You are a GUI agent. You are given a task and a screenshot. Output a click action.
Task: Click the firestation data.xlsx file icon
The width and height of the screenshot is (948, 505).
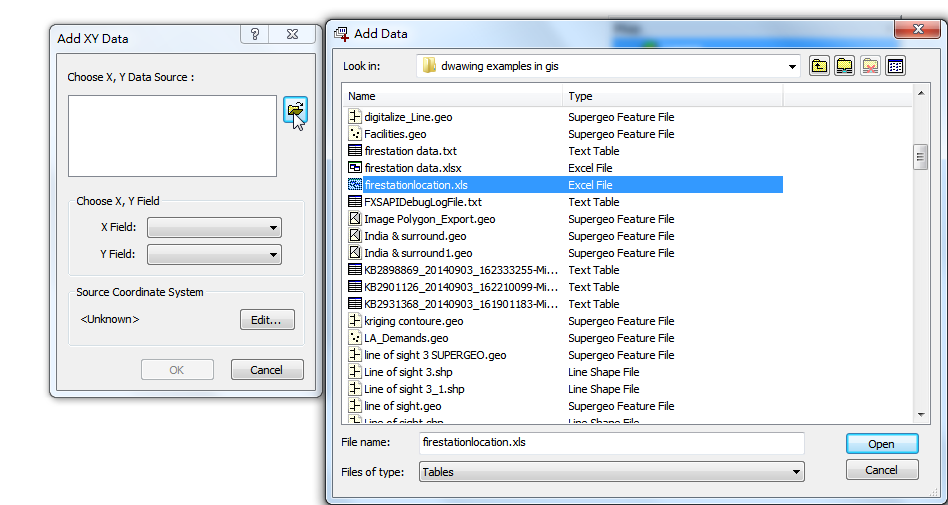point(354,168)
